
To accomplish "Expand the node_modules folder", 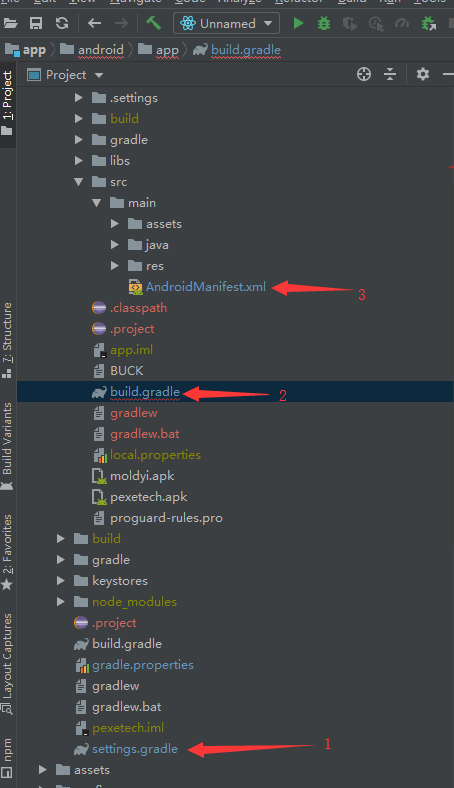I will click(x=61, y=602).
